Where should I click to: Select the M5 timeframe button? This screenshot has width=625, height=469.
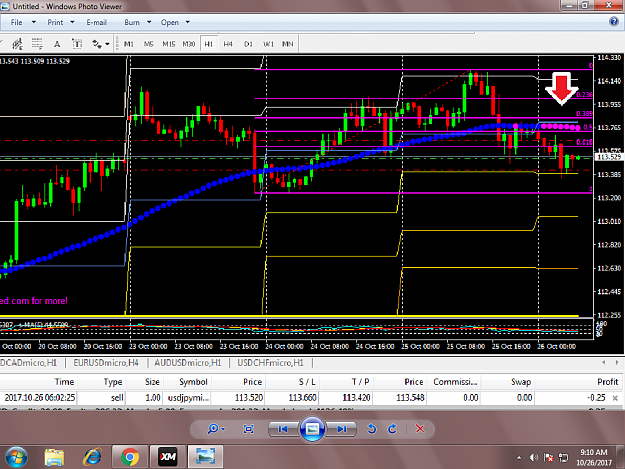pyautogui.click(x=149, y=44)
